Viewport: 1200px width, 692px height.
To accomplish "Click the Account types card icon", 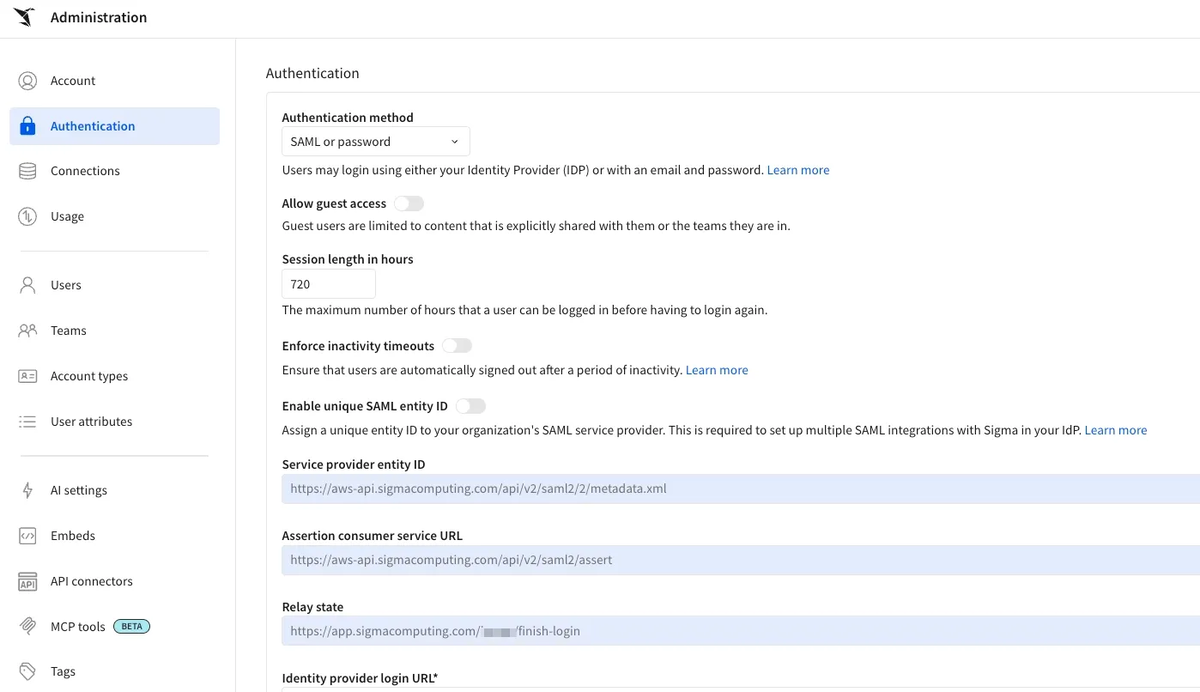I will pos(28,376).
